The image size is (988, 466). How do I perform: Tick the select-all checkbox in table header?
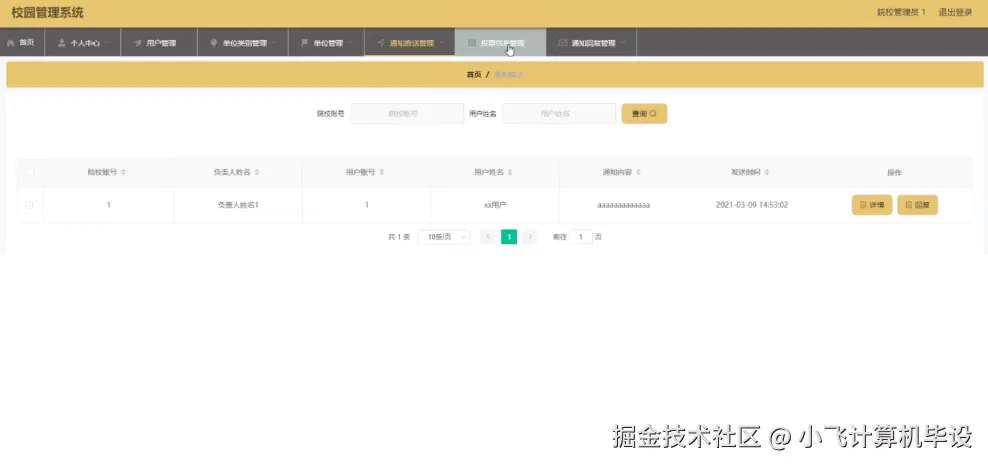click(x=30, y=172)
